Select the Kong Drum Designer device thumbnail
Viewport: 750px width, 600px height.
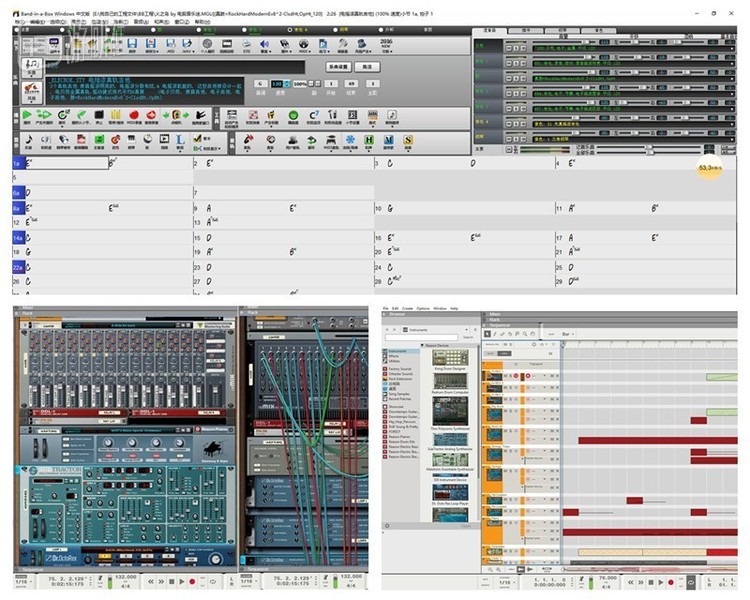point(449,358)
